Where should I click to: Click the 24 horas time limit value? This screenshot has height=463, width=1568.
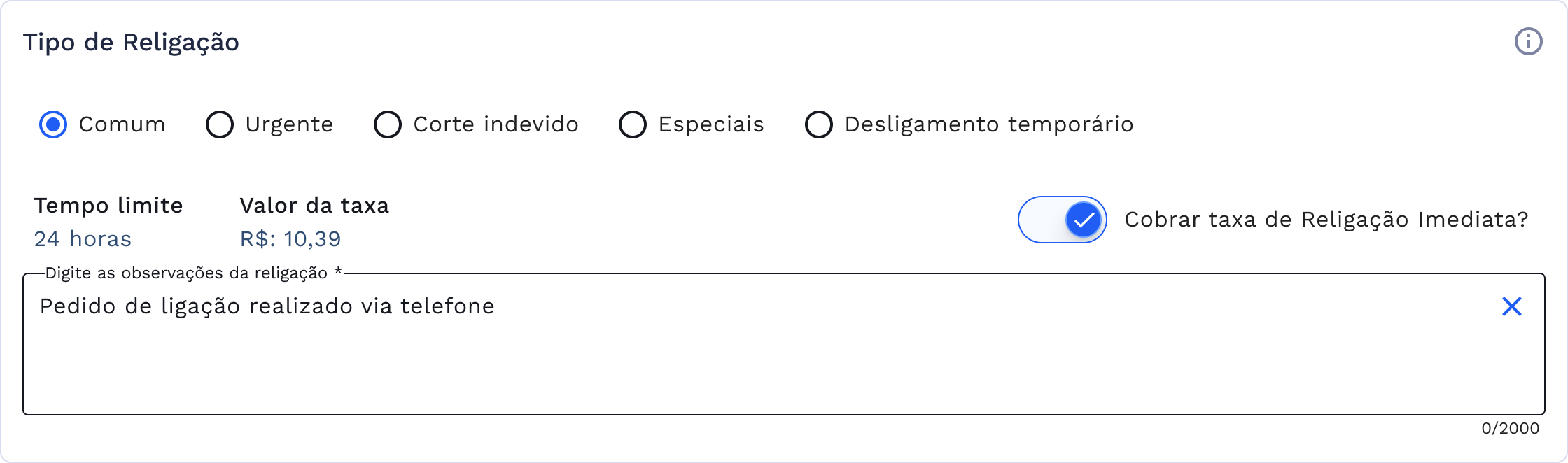(83, 238)
